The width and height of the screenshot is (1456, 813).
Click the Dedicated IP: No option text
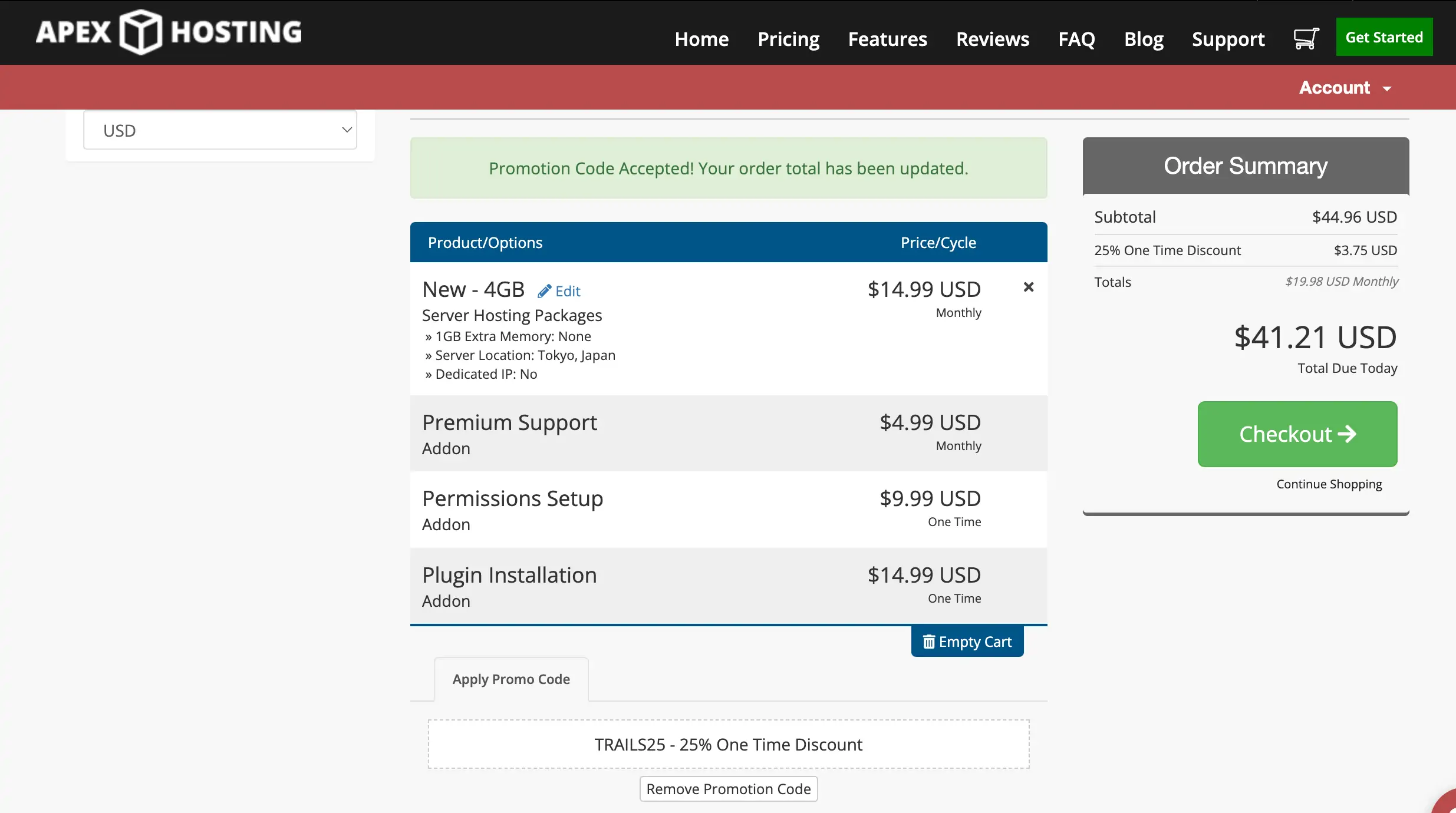coord(486,374)
